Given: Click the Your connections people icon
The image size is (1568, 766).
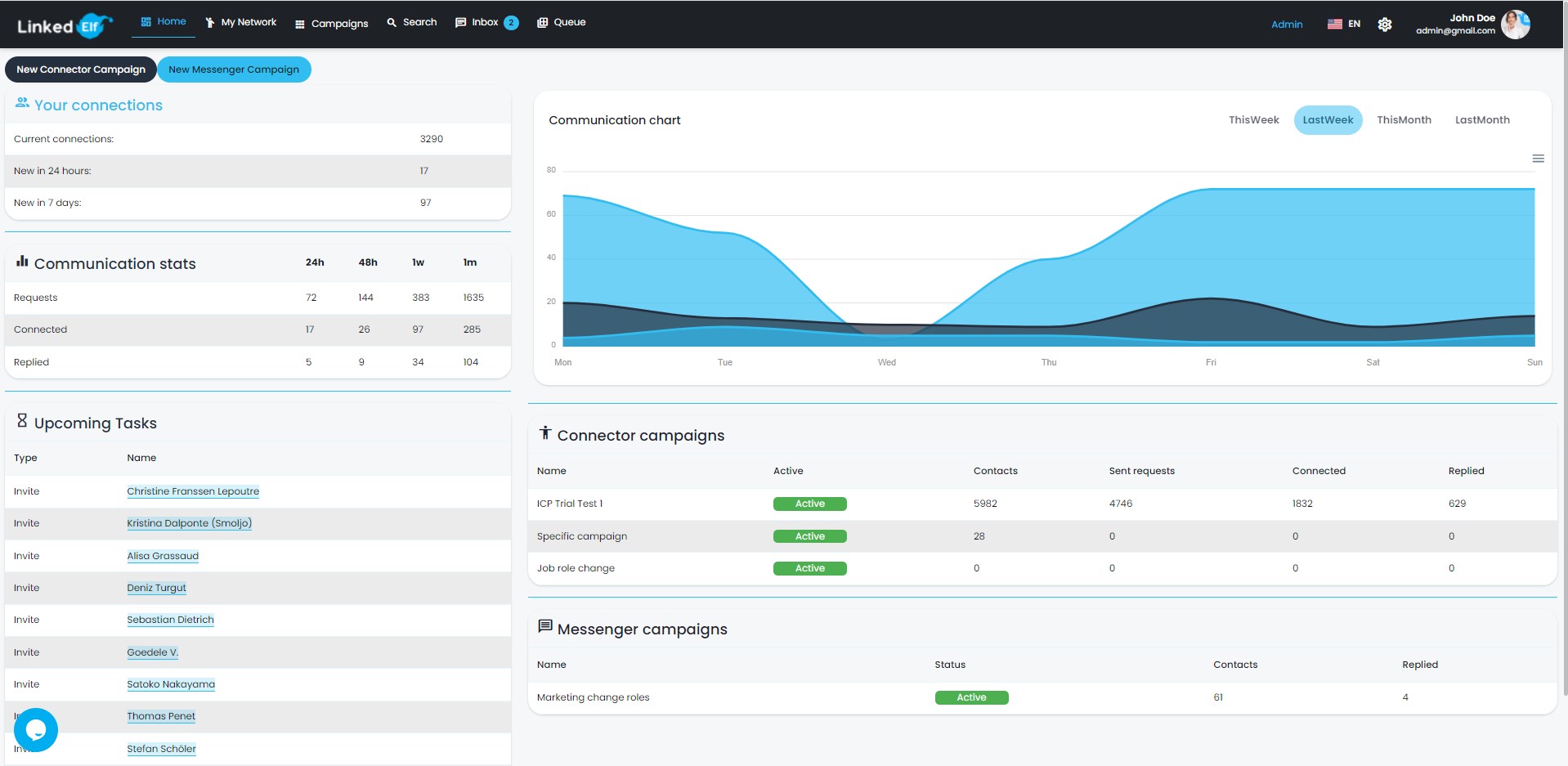Looking at the screenshot, I should [22, 103].
